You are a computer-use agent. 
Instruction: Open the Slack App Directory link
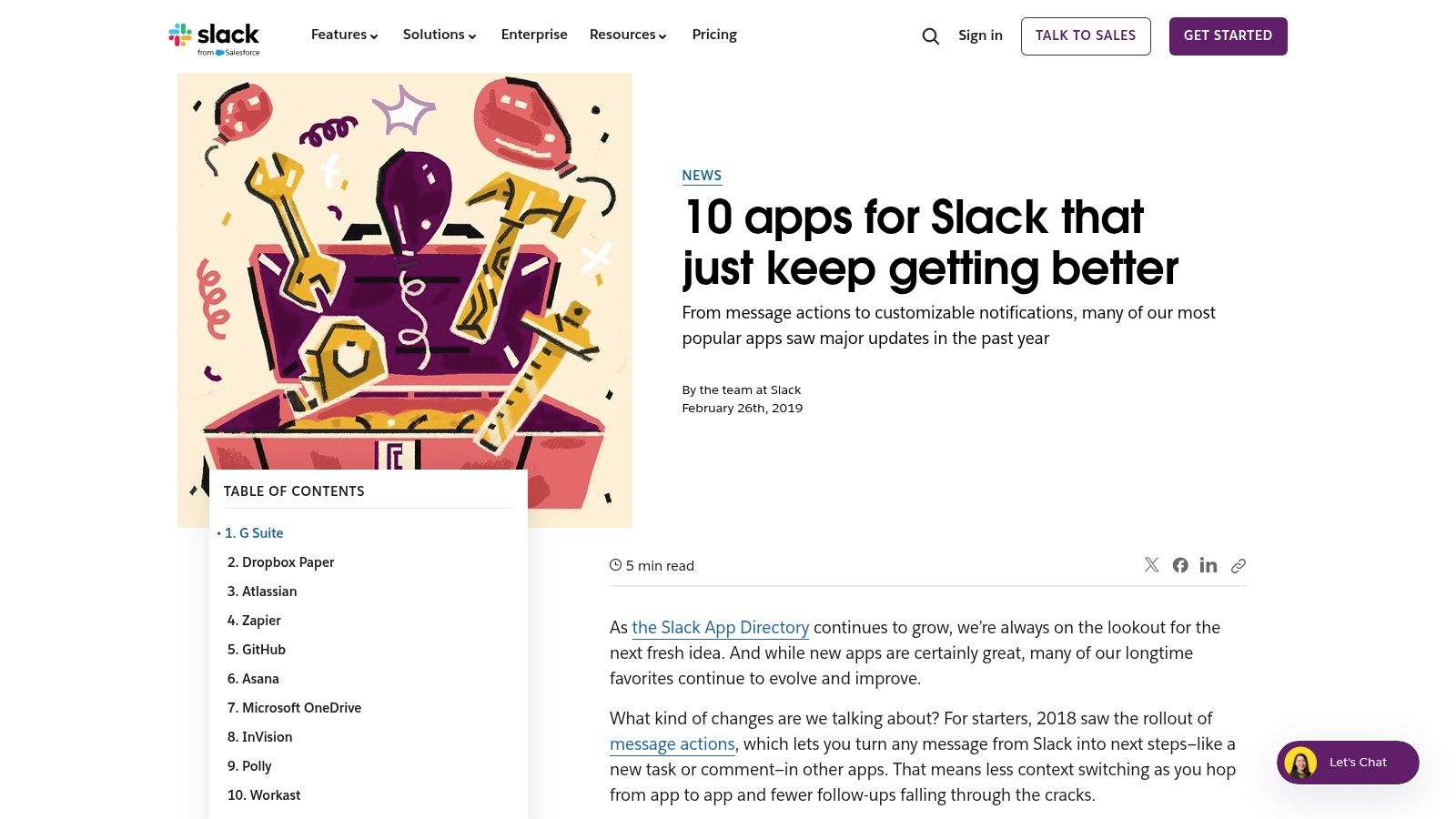click(x=721, y=627)
